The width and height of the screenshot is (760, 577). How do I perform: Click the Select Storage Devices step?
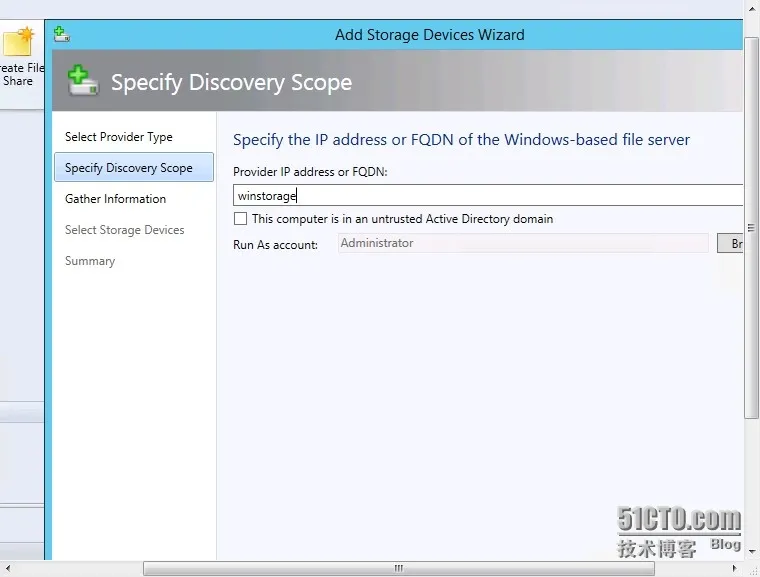coord(124,230)
